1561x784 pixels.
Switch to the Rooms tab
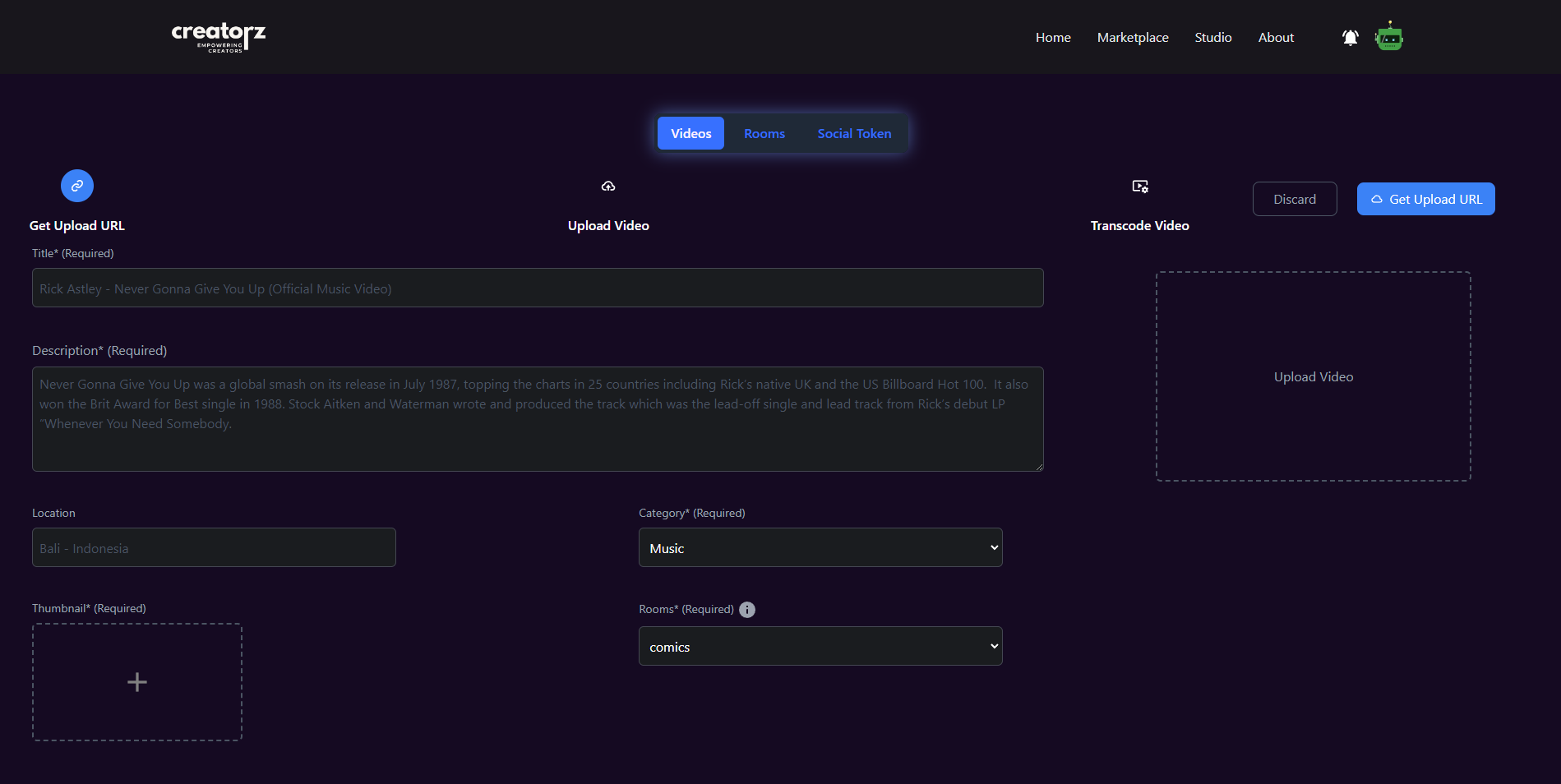764,133
